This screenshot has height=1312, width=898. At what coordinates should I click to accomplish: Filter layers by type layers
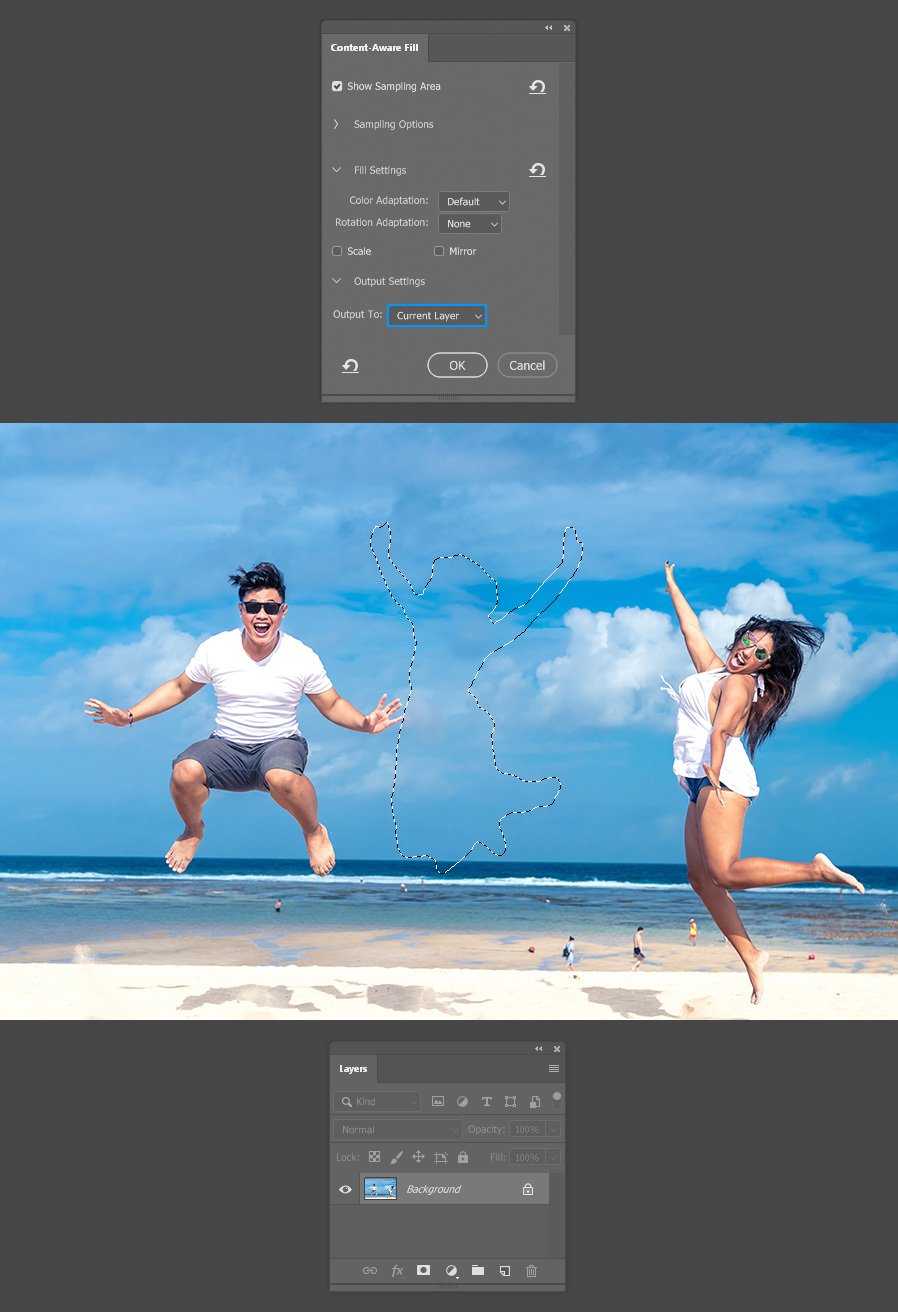[486, 1102]
